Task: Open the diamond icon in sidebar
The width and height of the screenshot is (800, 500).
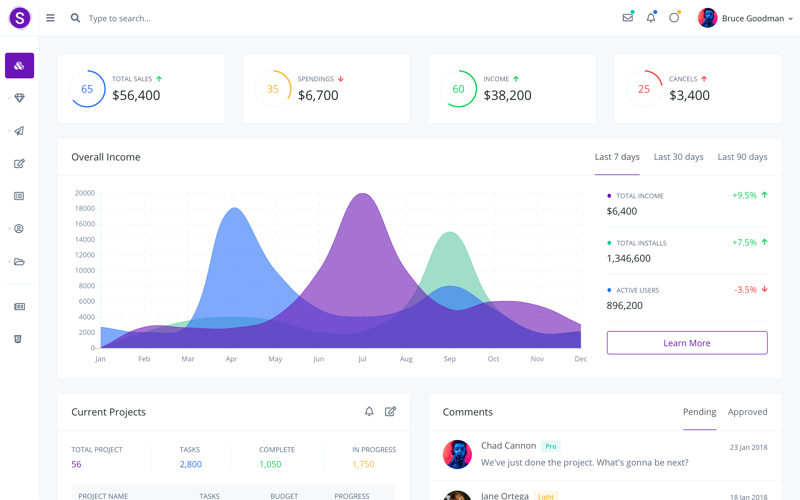Action: 19,98
